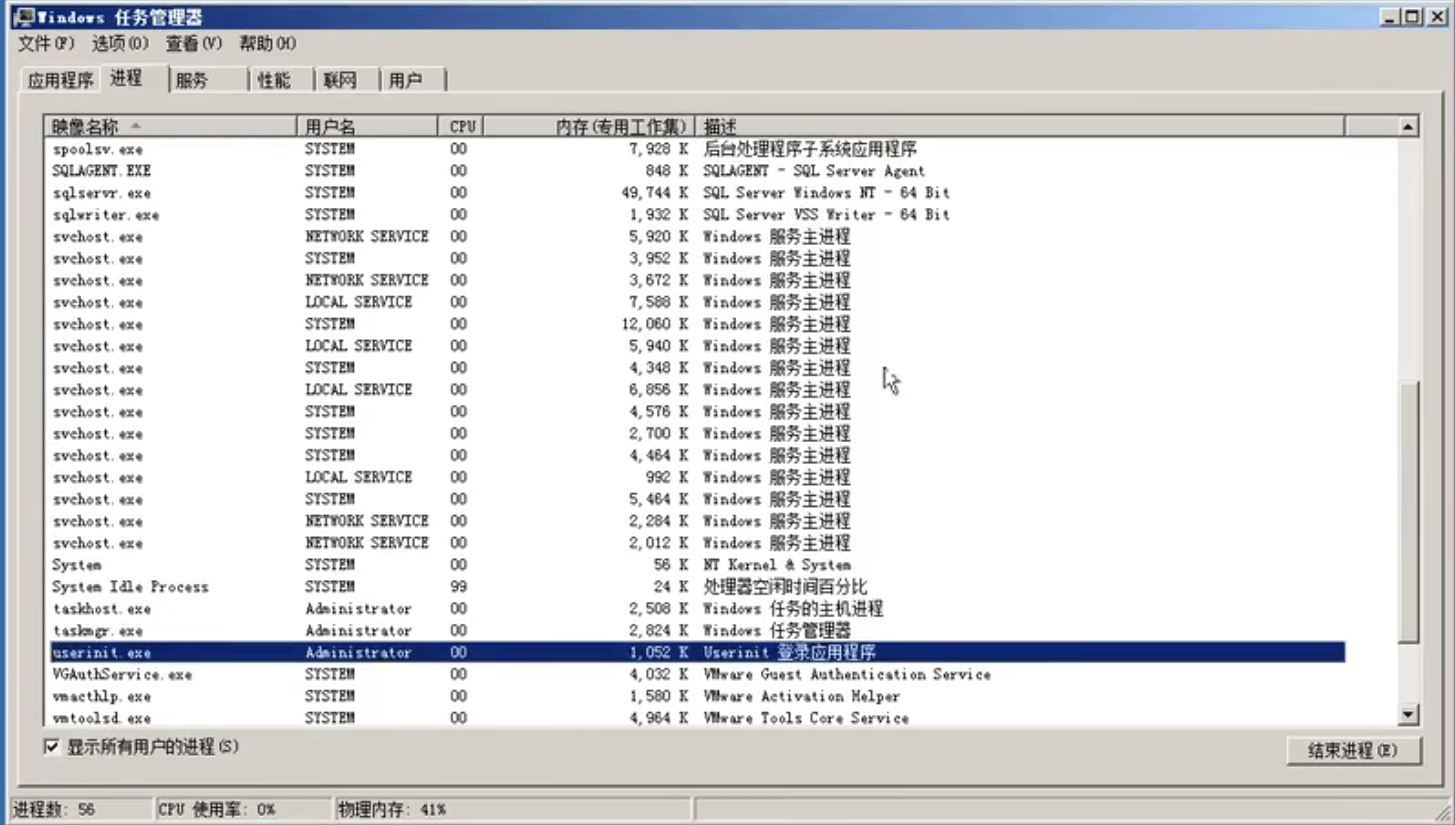
Task: Select the taskmgr.exe process row
Action: tap(697, 631)
